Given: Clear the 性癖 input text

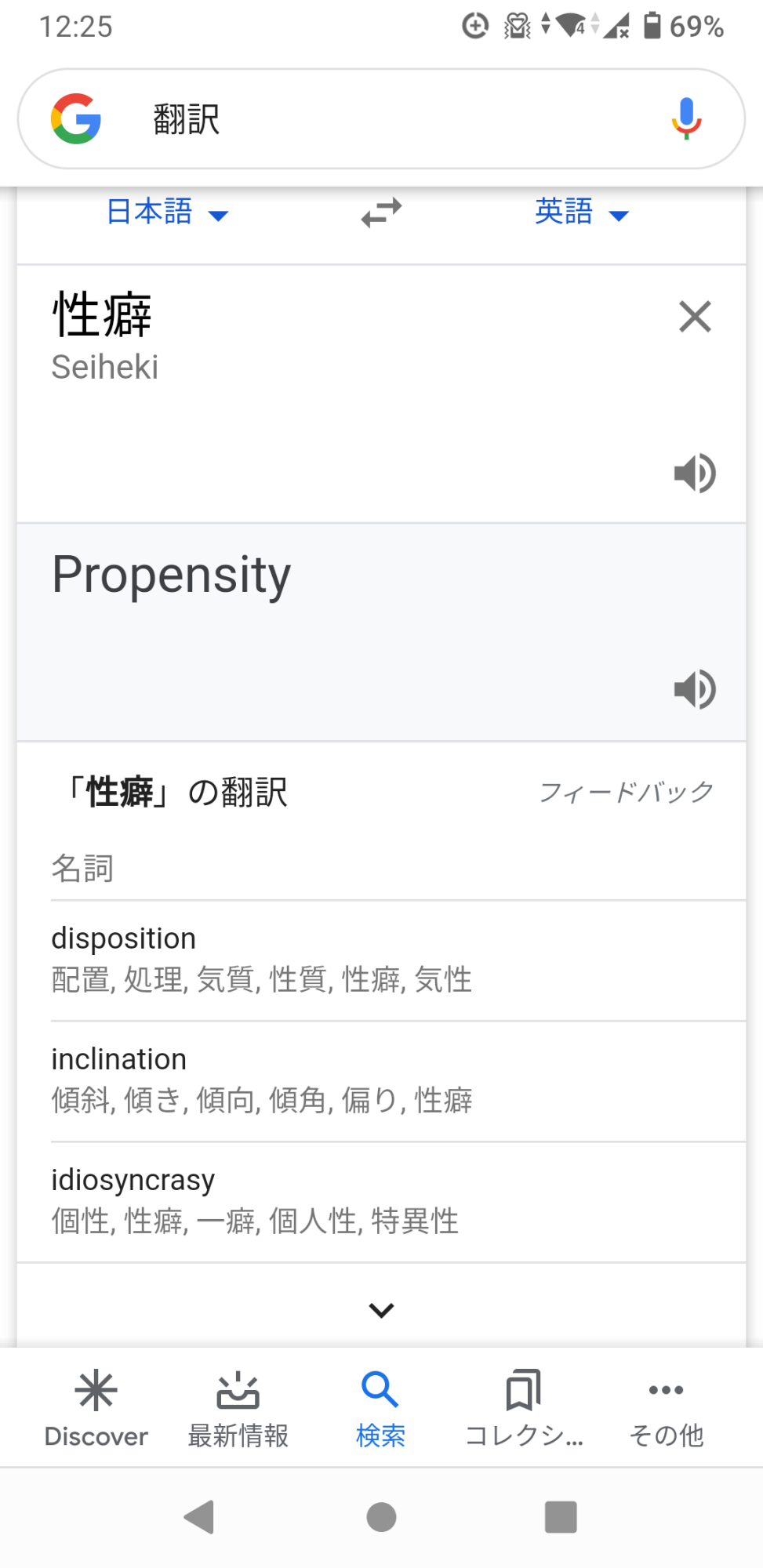Looking at the screenshot, I should 695,317.
